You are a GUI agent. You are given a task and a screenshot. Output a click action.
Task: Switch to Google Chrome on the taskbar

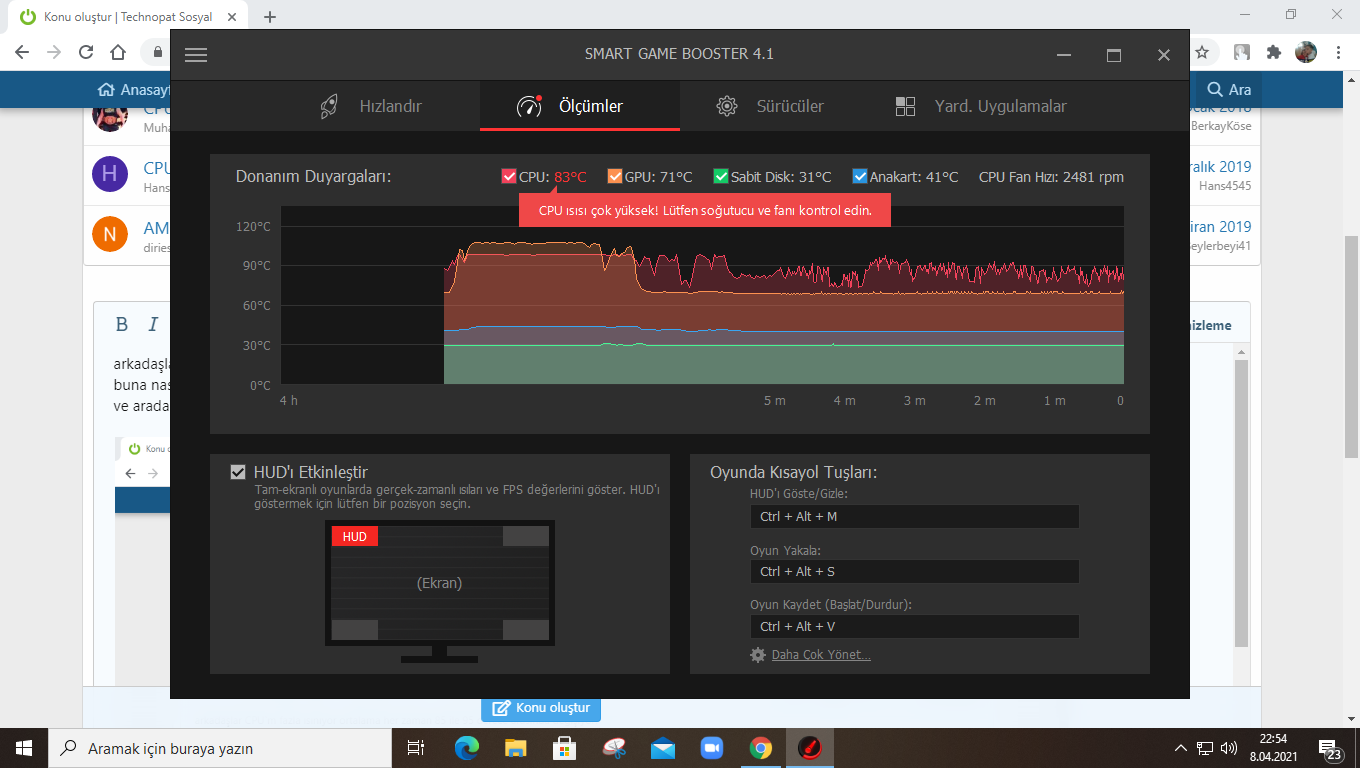[760, 748]
